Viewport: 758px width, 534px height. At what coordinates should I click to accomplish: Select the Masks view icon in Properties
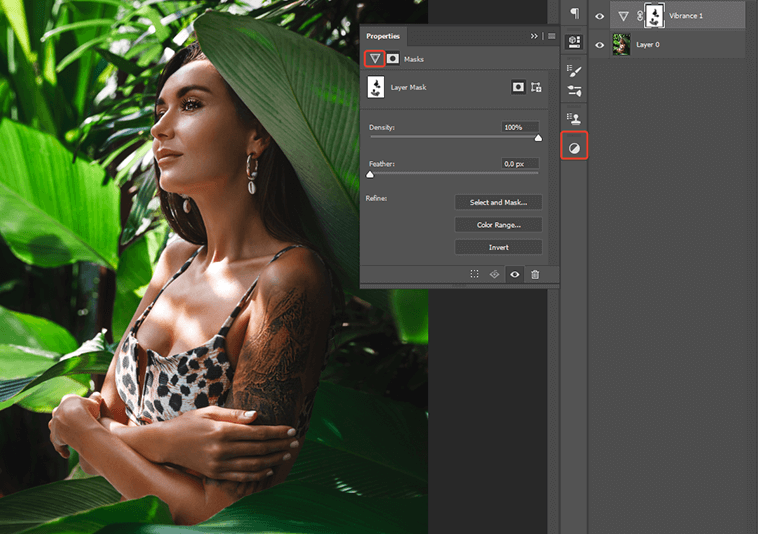click(x=393, y=59)
